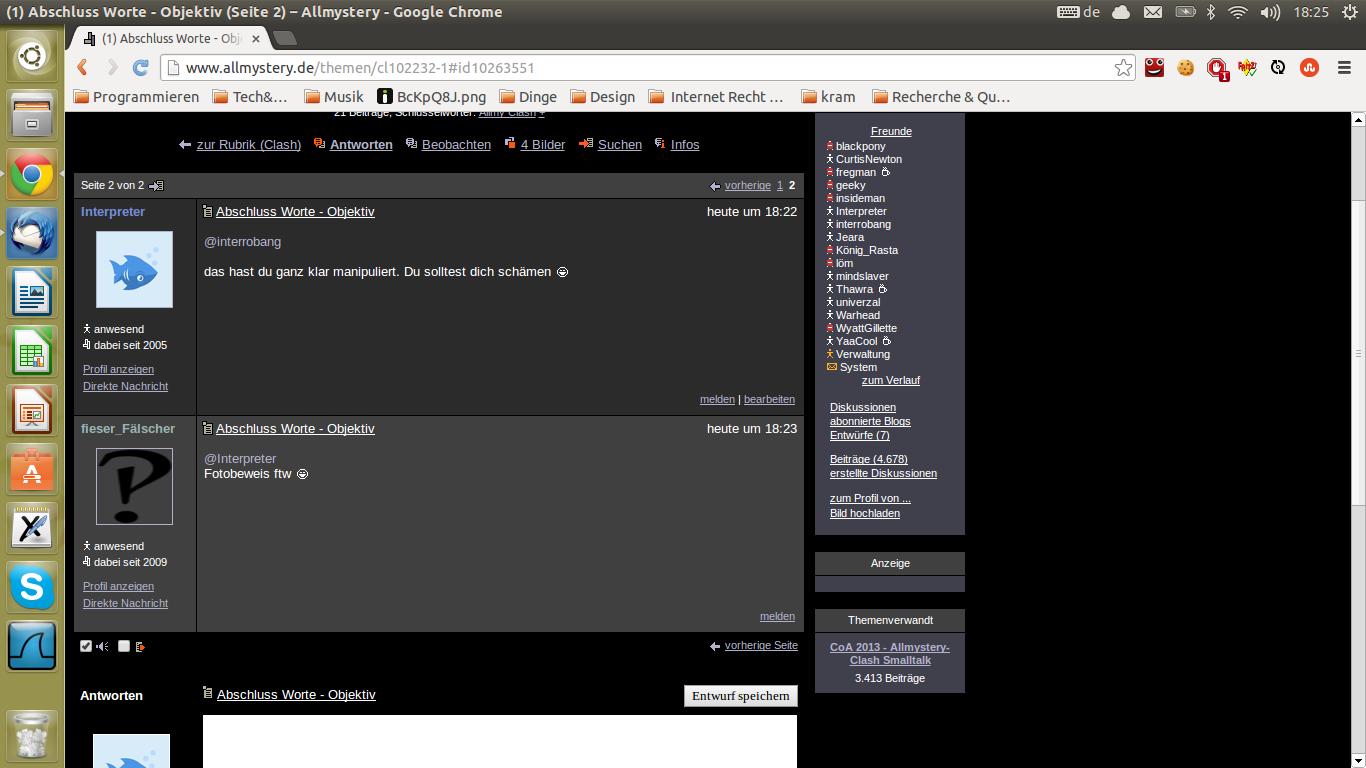Click the red smiley face extension icon
The image size is (1366, 768).
click(x=1154, y=68)
